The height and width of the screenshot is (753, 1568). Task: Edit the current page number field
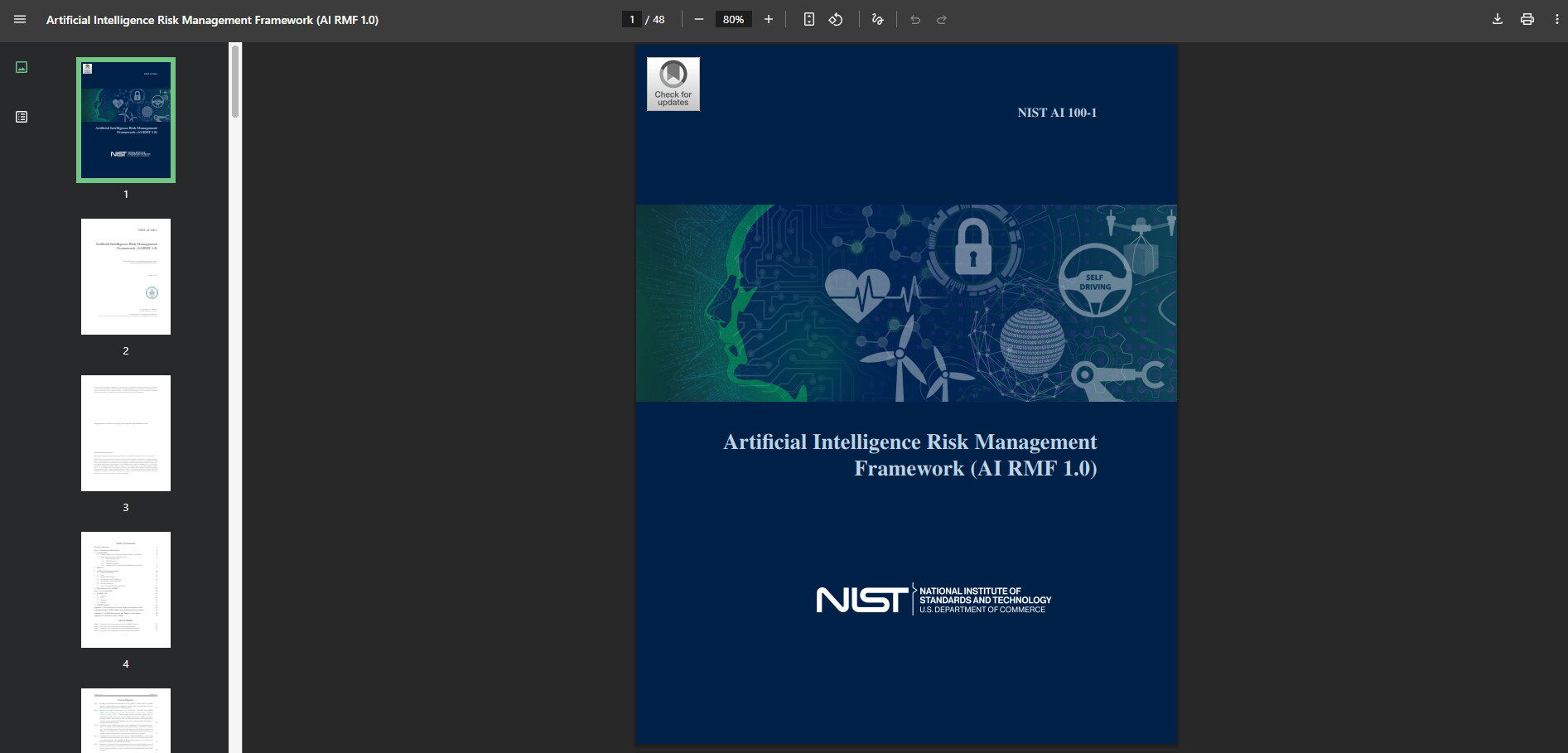[x=632, y=19]
